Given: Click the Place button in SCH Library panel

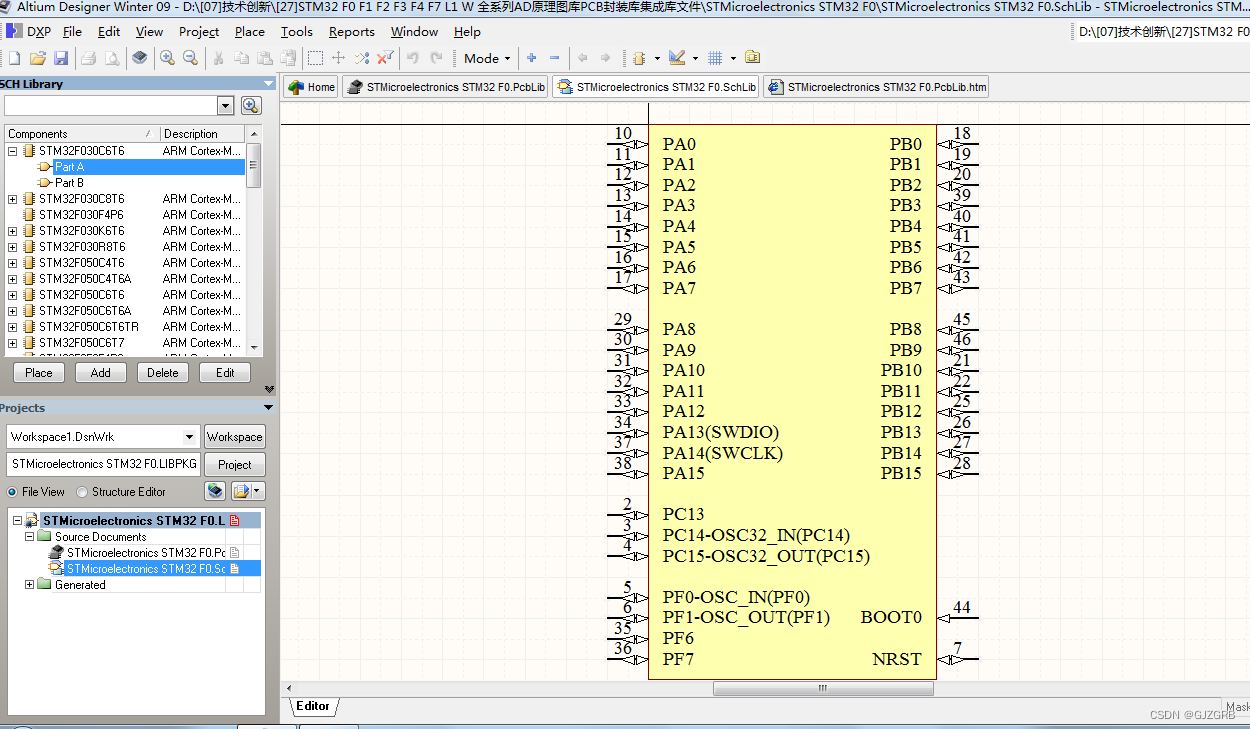Looking at the screenshot, I should 38,372.
